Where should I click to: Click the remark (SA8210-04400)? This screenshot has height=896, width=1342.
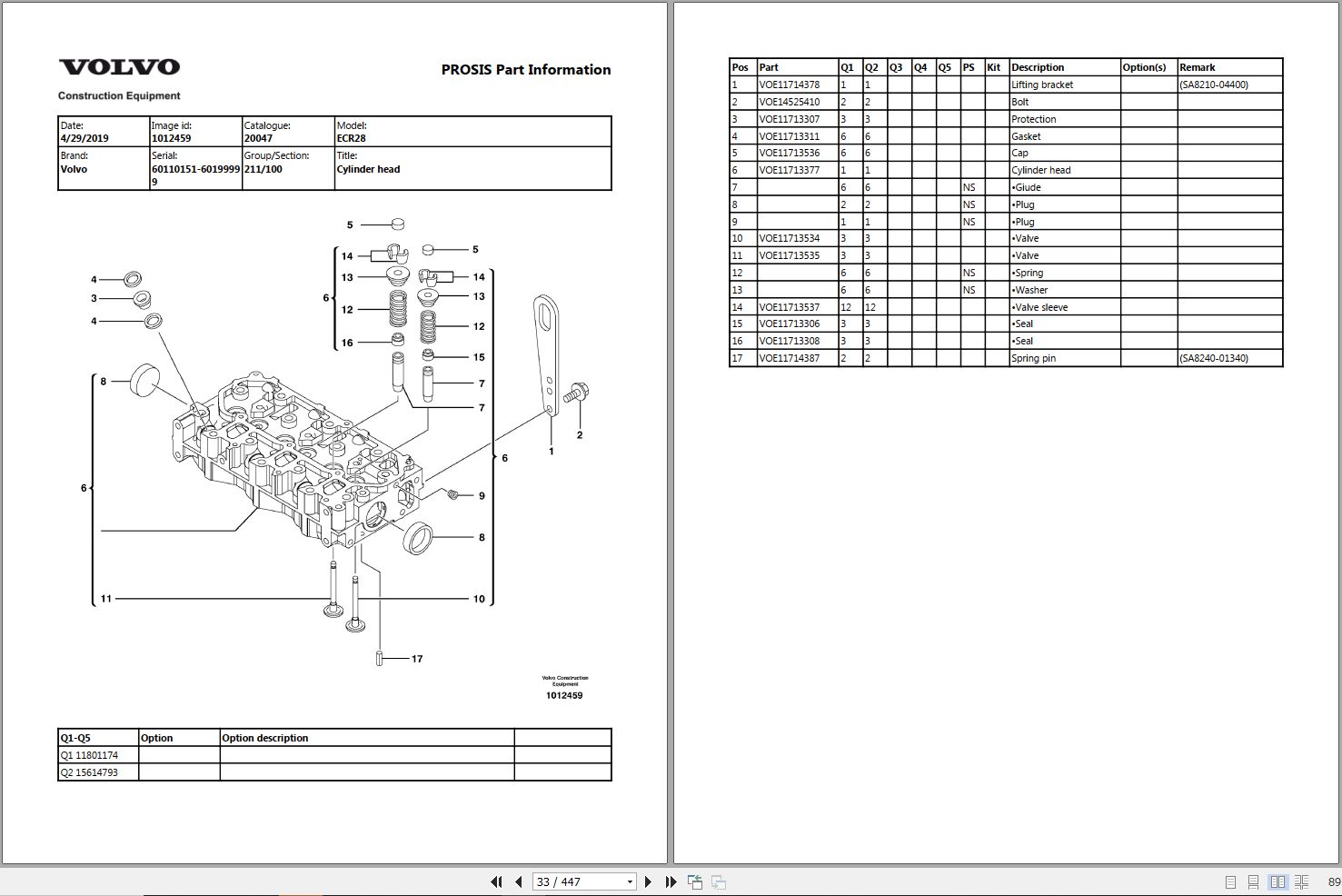pyautogui.click(x=1214, y=85)
